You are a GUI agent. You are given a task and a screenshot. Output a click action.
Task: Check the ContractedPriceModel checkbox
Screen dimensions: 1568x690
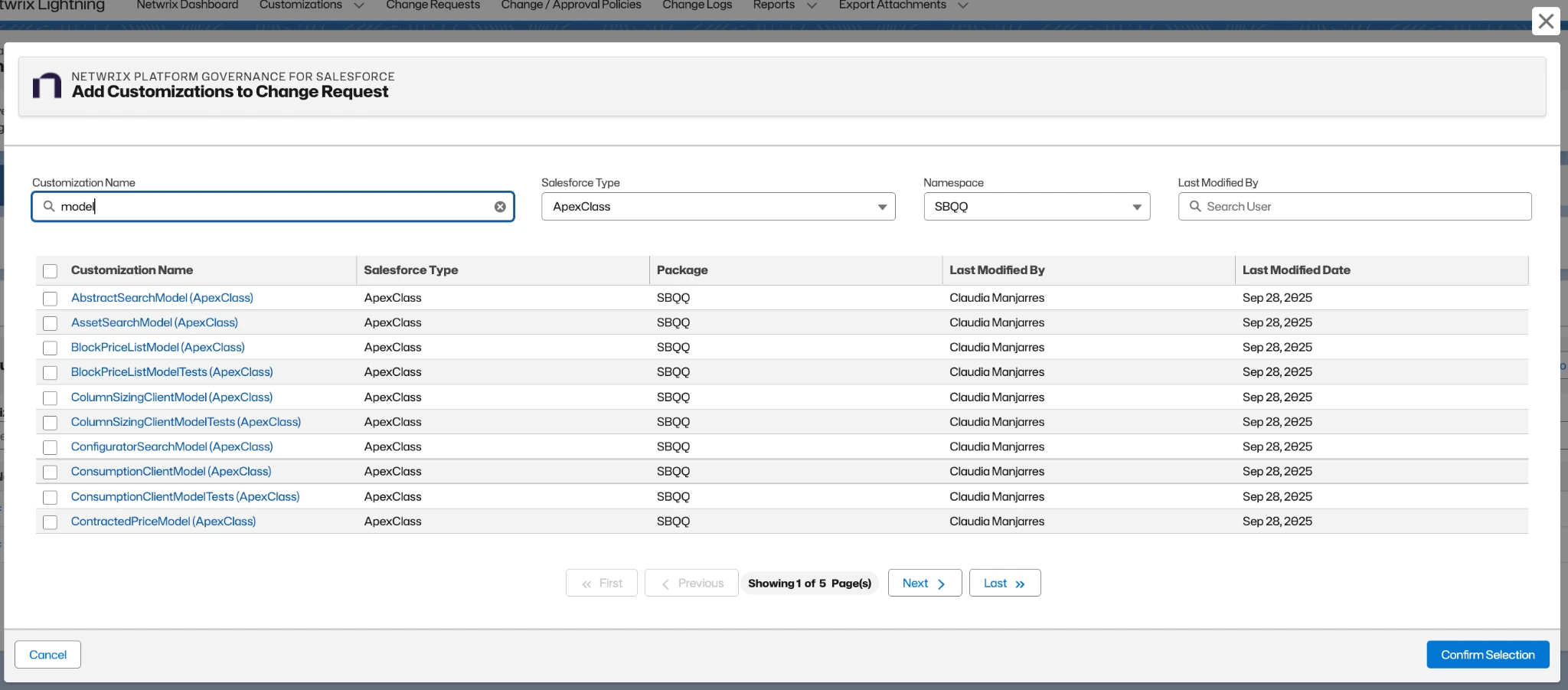point(51,522)
